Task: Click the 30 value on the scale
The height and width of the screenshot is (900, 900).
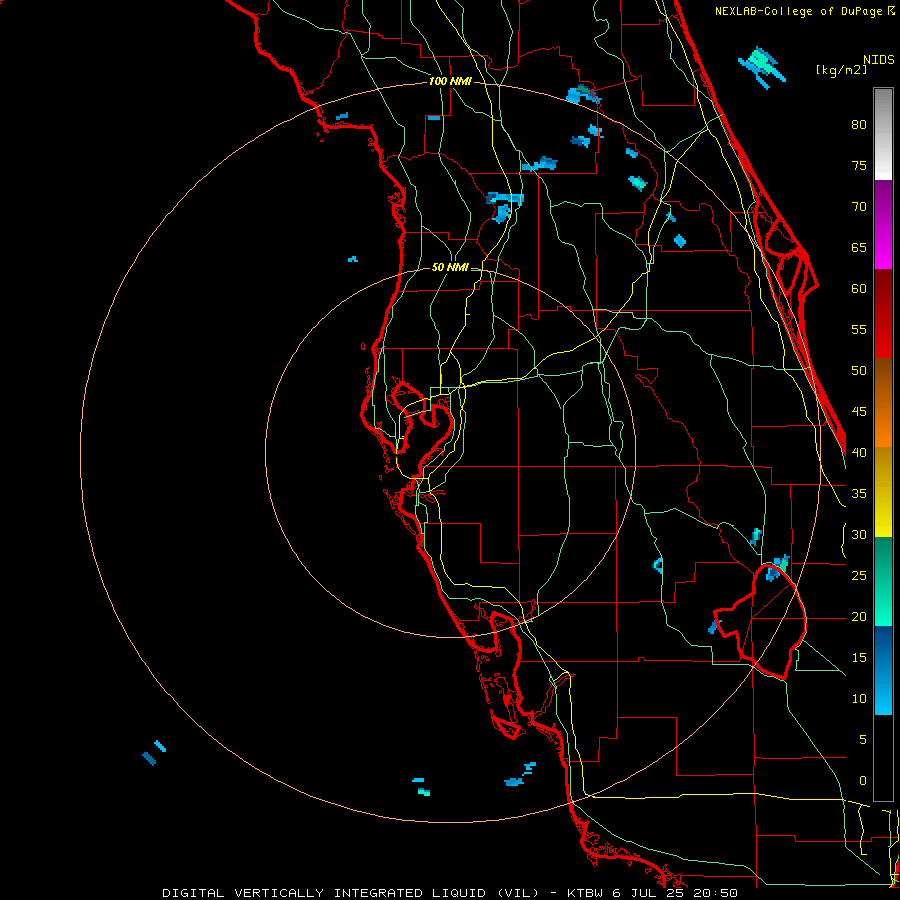Action: click(859, 534)
